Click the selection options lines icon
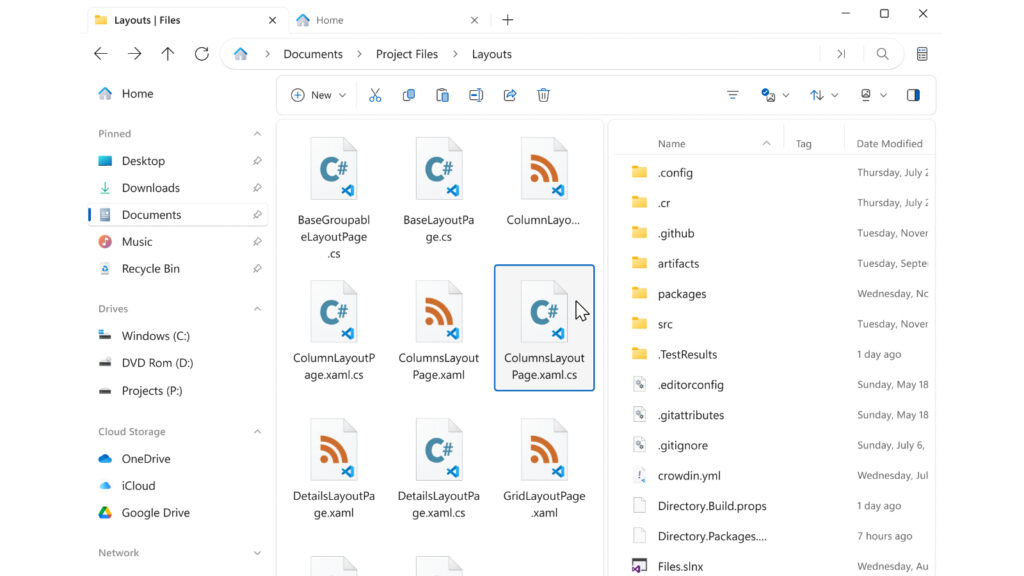 coord(733,95)
